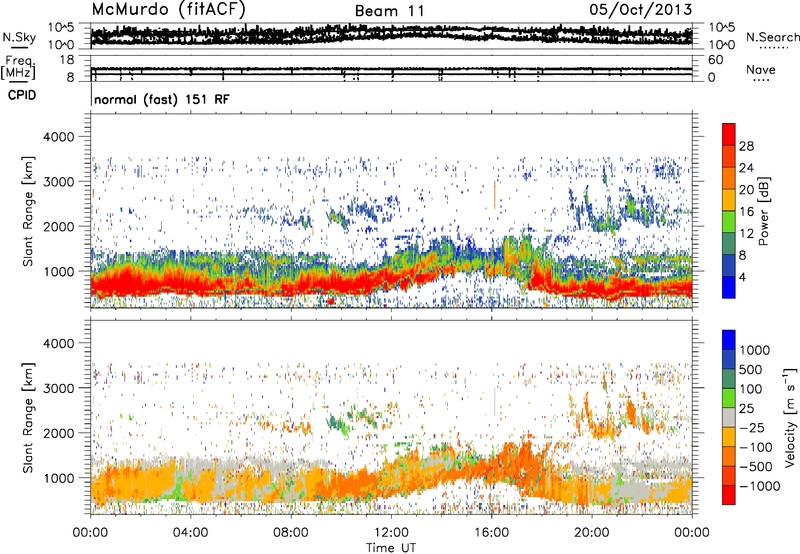Click velocity colorbar segment between -500 and -1000
This screenshot has height=554, width=800.
tap(729, 475)
